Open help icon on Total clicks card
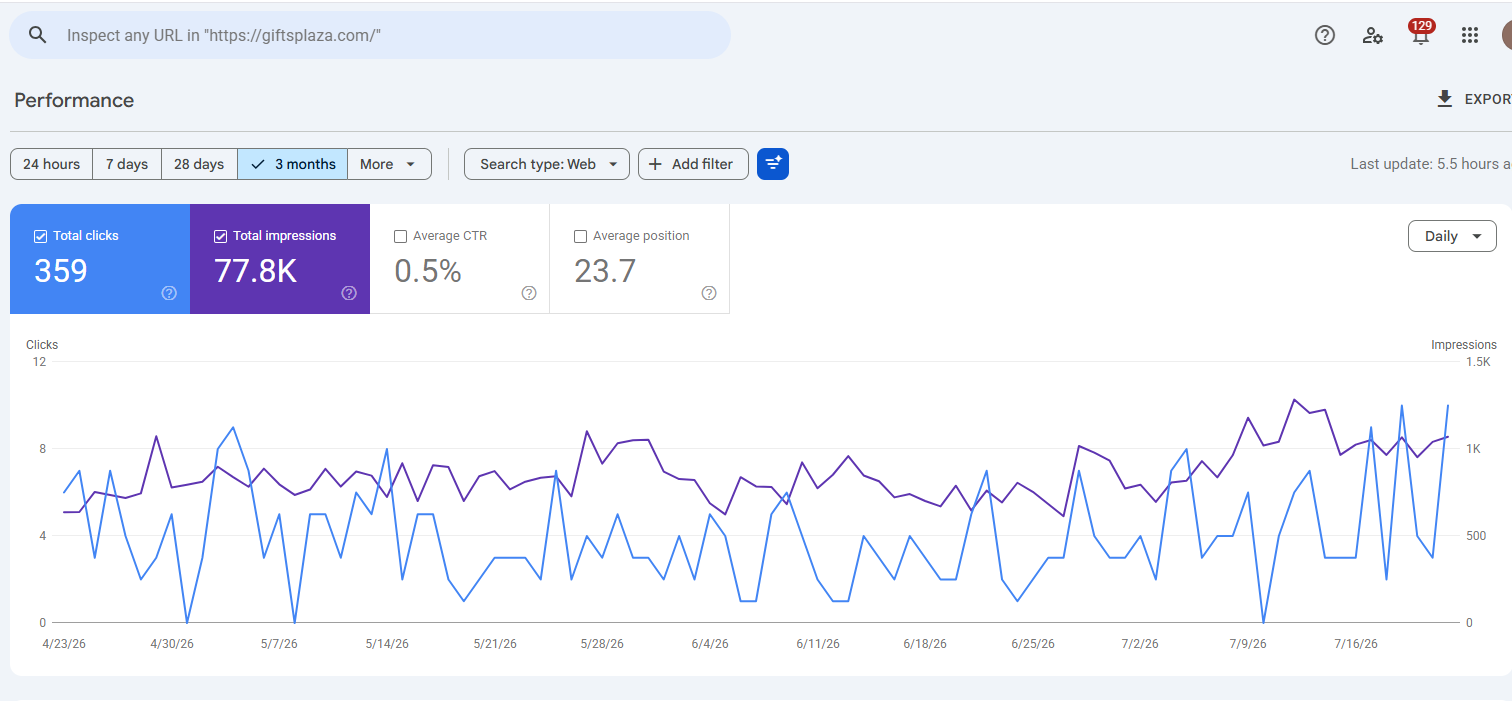 [169, 293]
